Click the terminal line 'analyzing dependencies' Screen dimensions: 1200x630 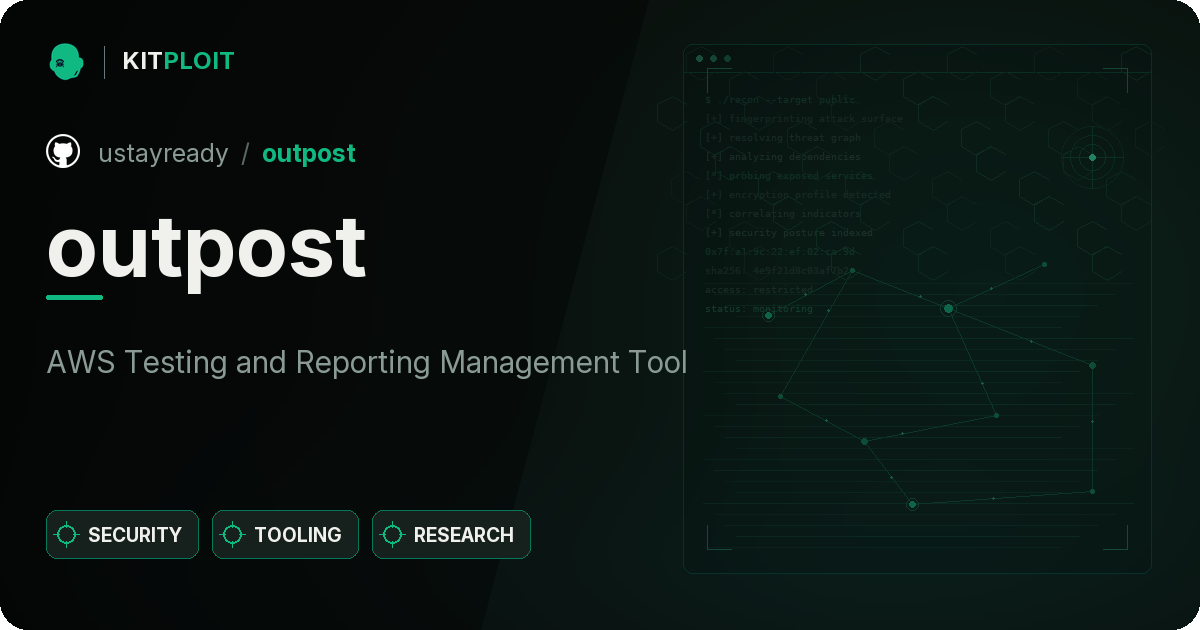[783, 157]
